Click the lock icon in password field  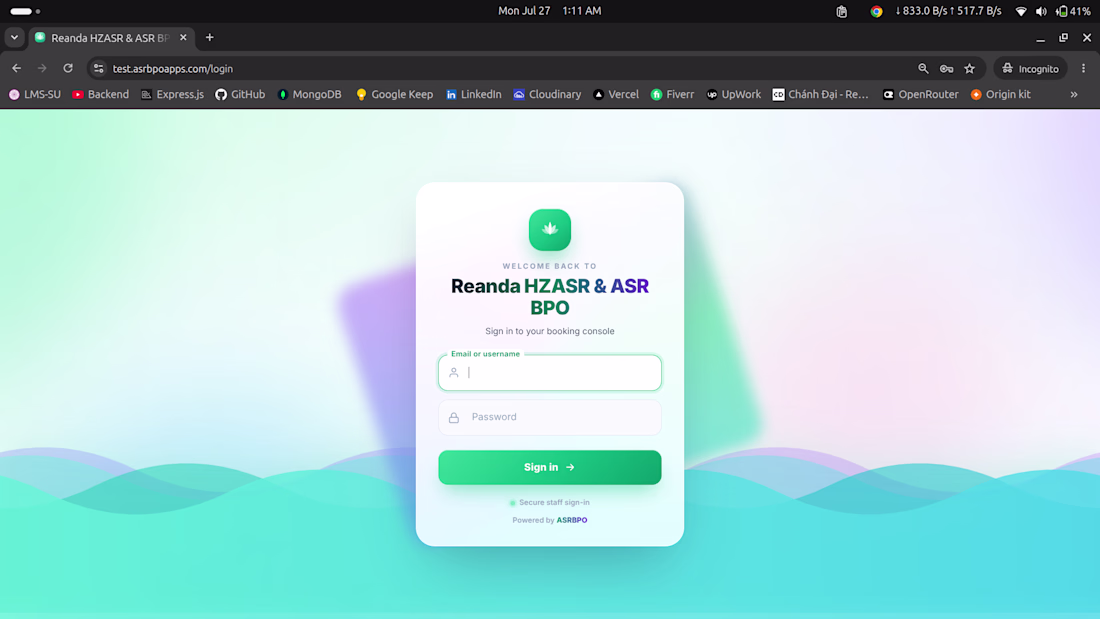click(454, 418)
